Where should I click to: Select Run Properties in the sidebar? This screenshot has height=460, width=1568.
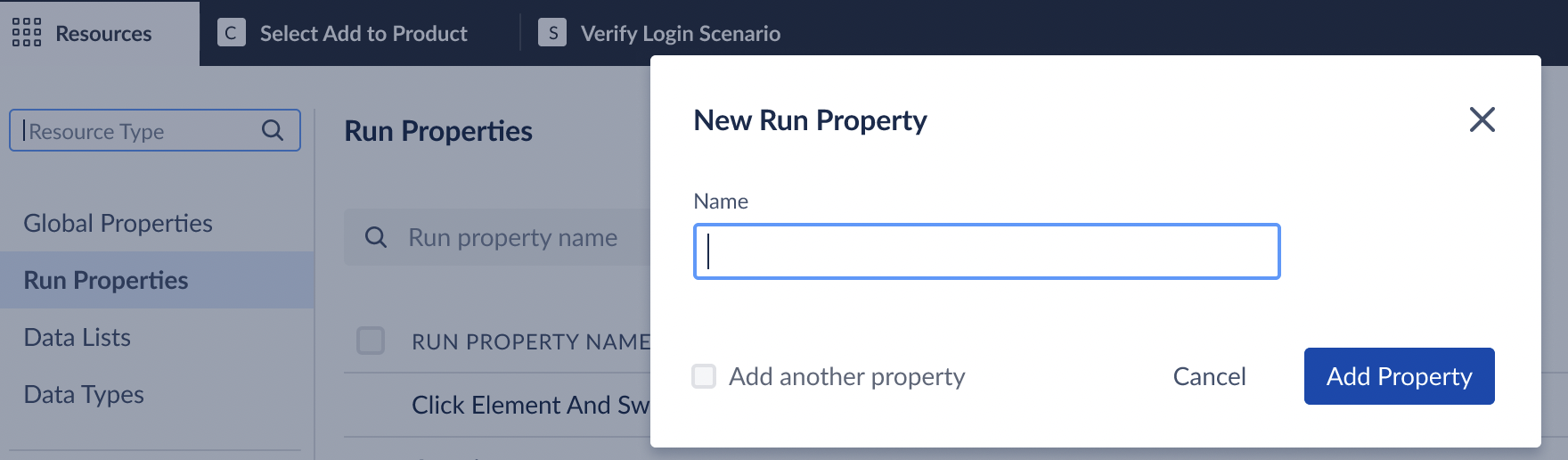click(x=106, y=280)
